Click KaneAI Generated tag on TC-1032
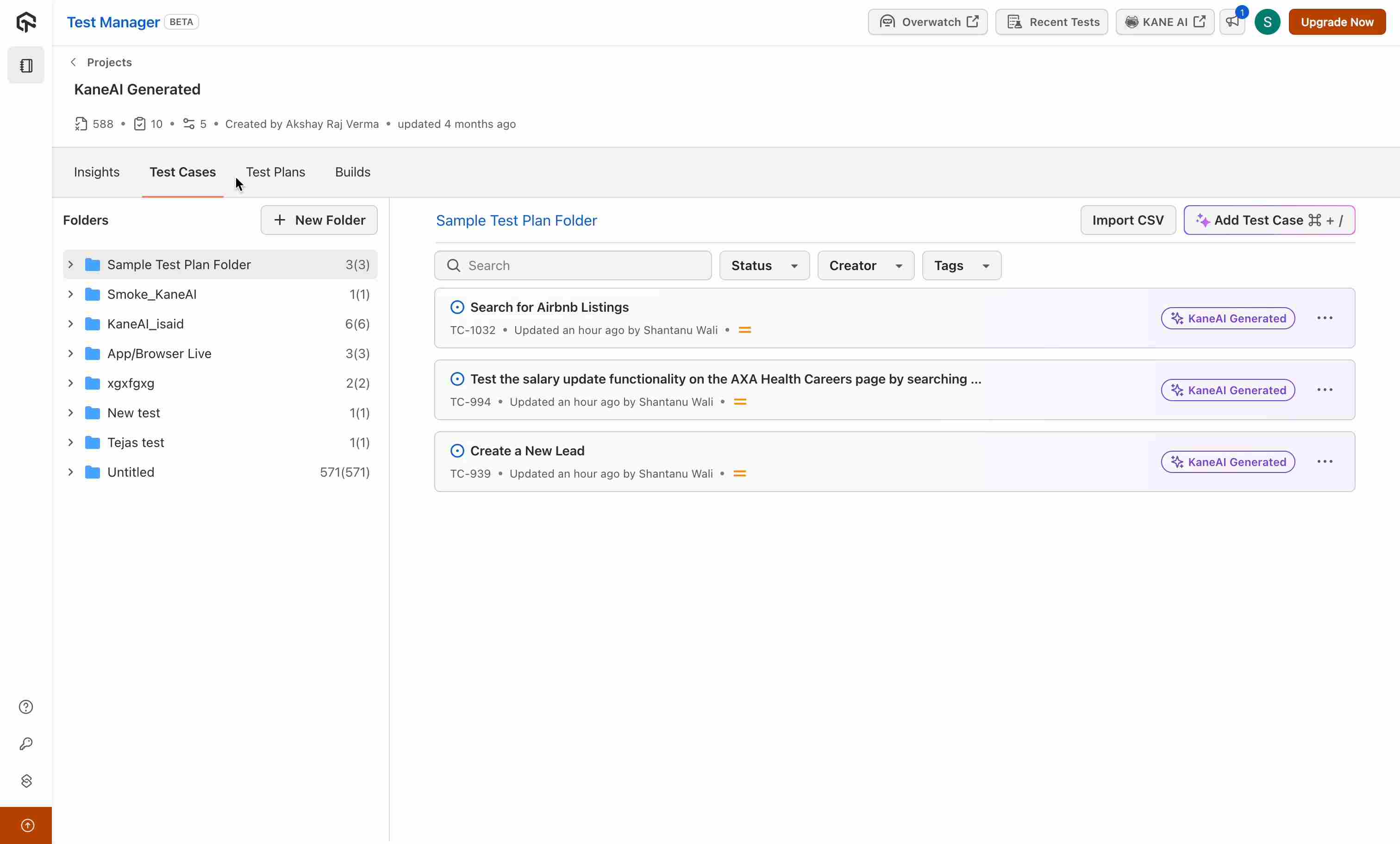 1228,318
